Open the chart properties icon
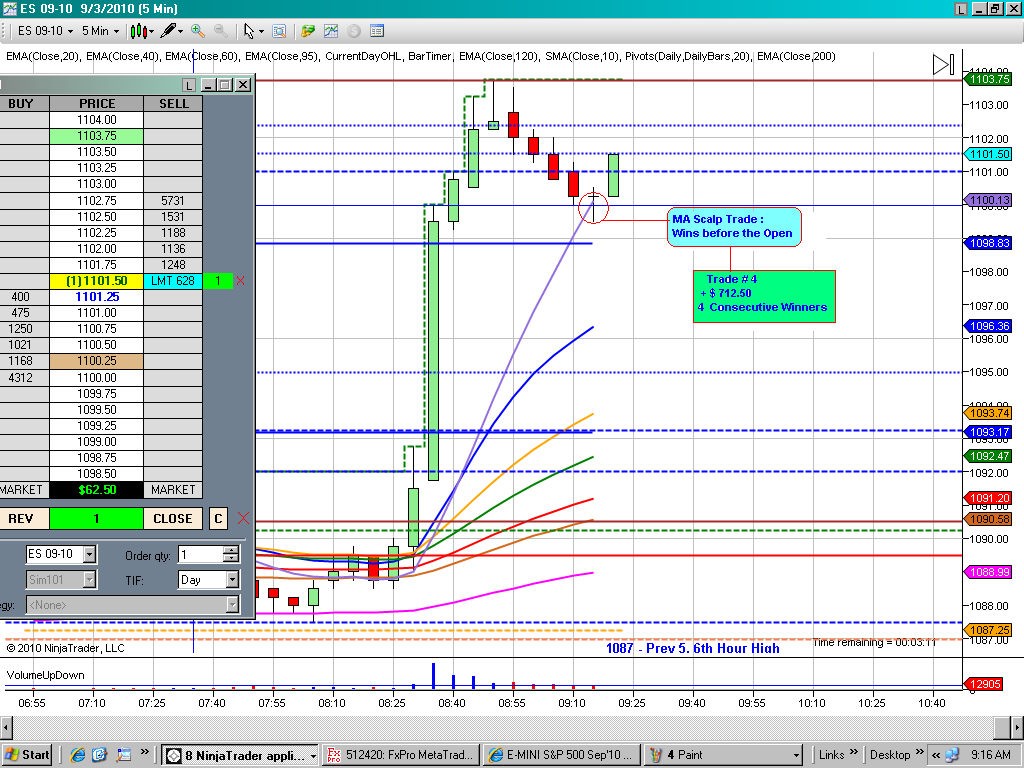This screenshot has height=768, width=1024. [377, 31]
